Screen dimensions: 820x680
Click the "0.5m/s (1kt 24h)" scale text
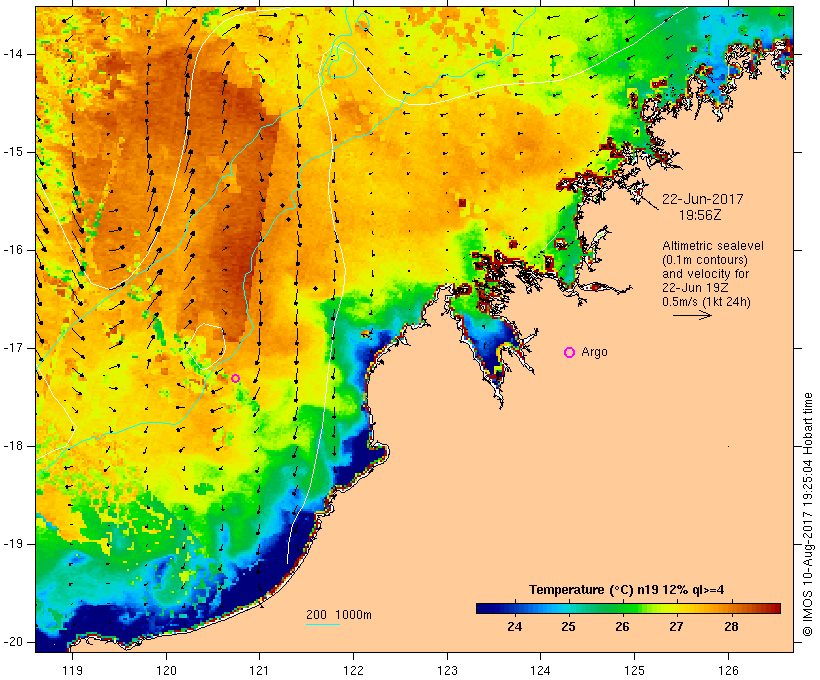pyautogui.click(x=706, y=302)
